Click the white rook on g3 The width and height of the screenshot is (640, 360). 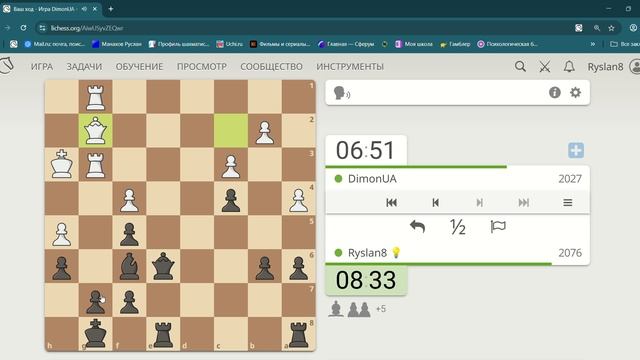96,165
